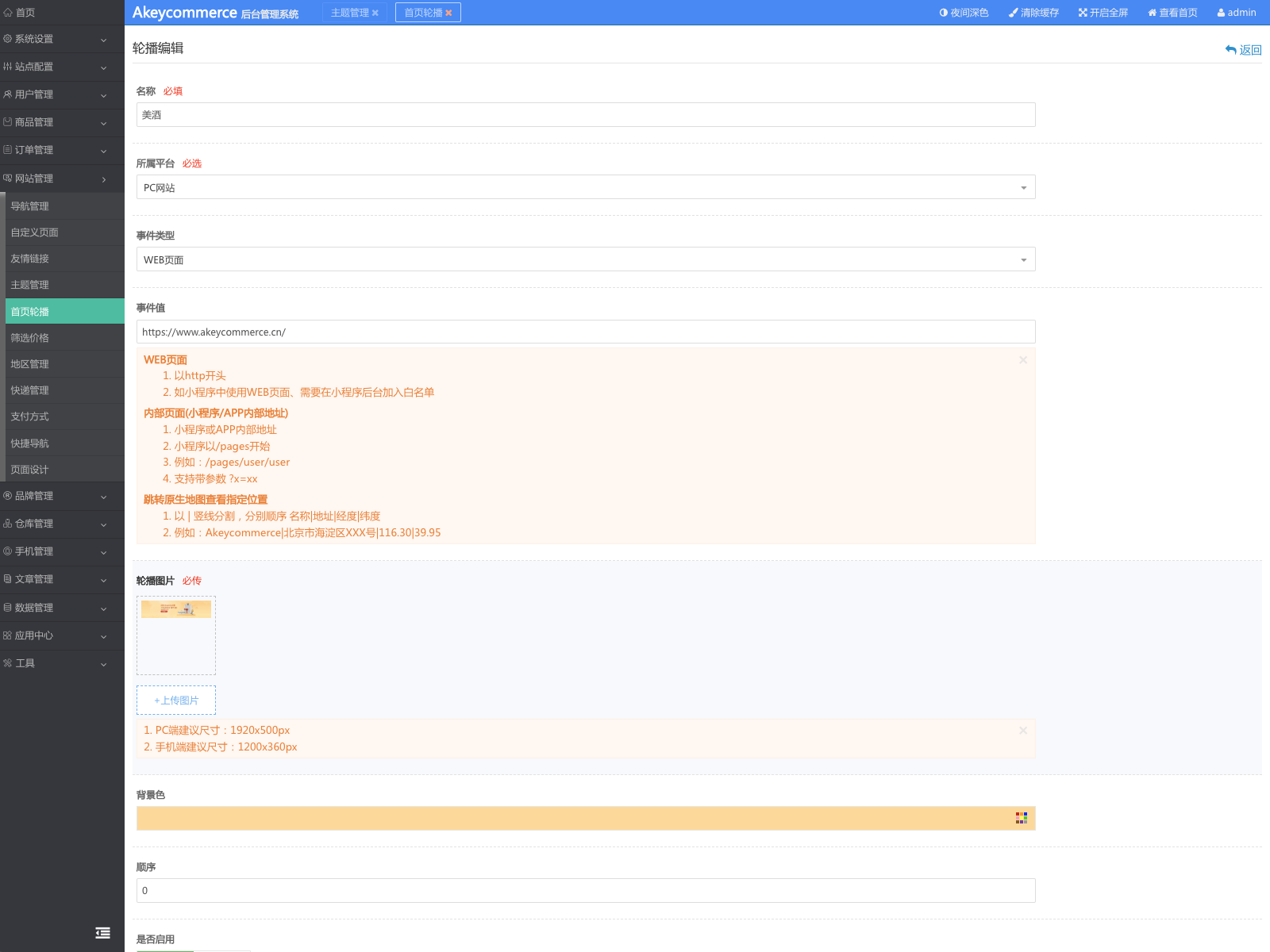The image size is (1270, 952).
Task: Click the icon next to 手机管理
Action: click(x=8, y=551)
